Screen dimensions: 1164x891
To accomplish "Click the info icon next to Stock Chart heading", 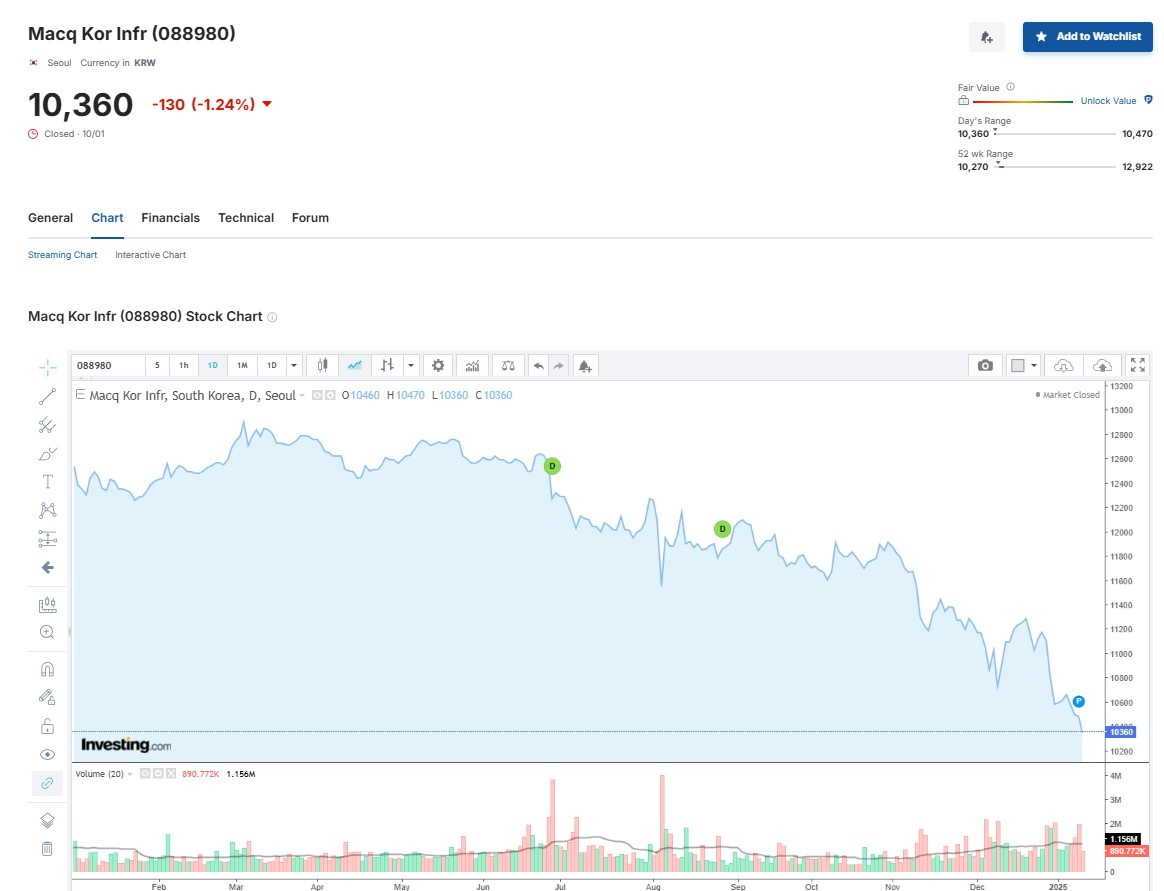I will click(272, 317).
